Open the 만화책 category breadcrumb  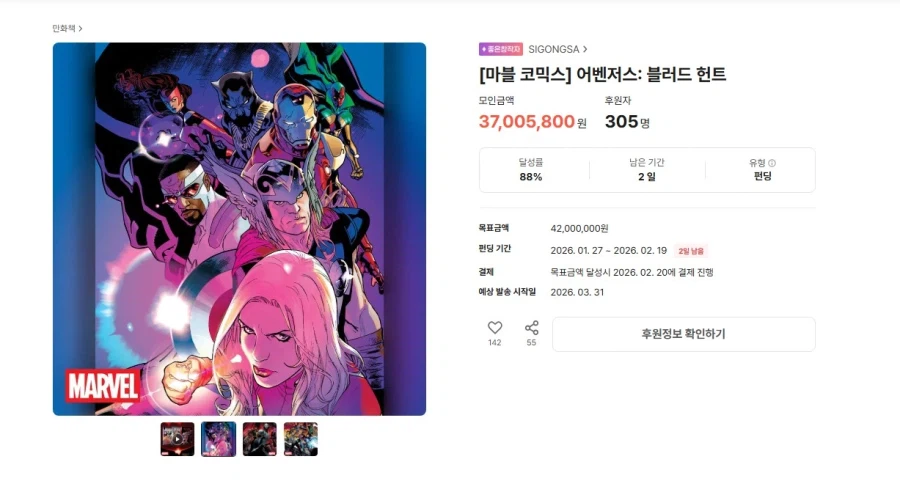pyautogui.click(x=64, y=28)
